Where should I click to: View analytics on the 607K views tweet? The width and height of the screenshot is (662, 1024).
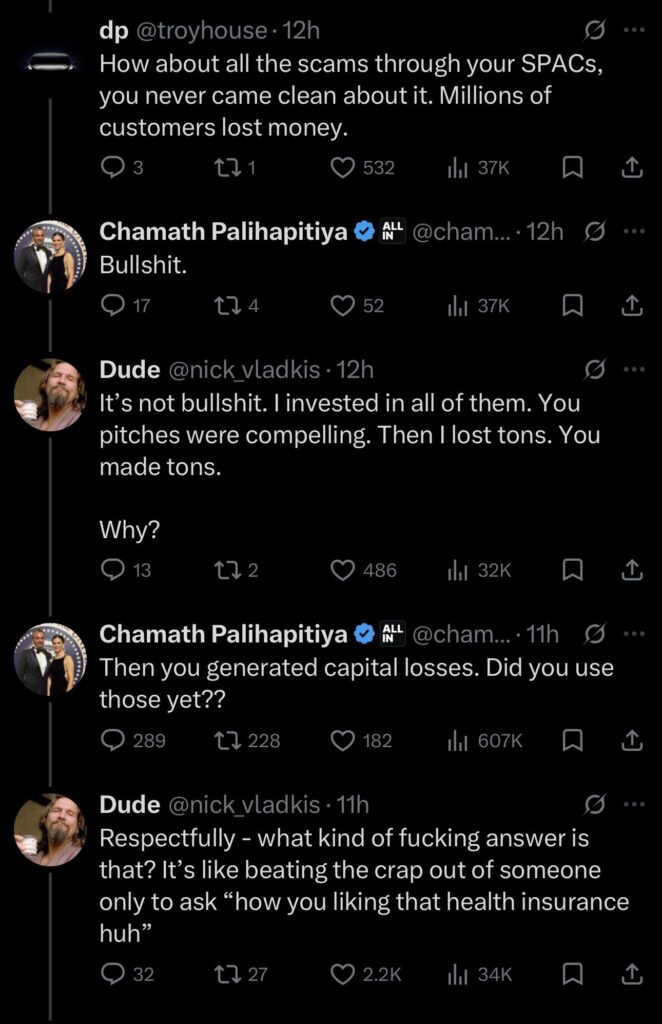point(457,740)
